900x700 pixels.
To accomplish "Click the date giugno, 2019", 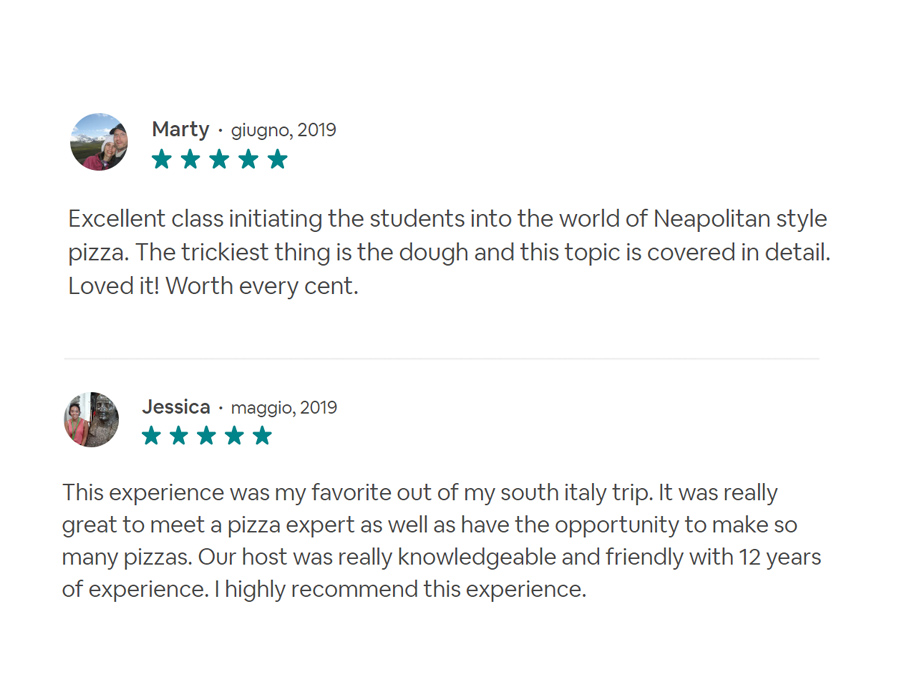I will pyautogui.click(x=284, y=130).
